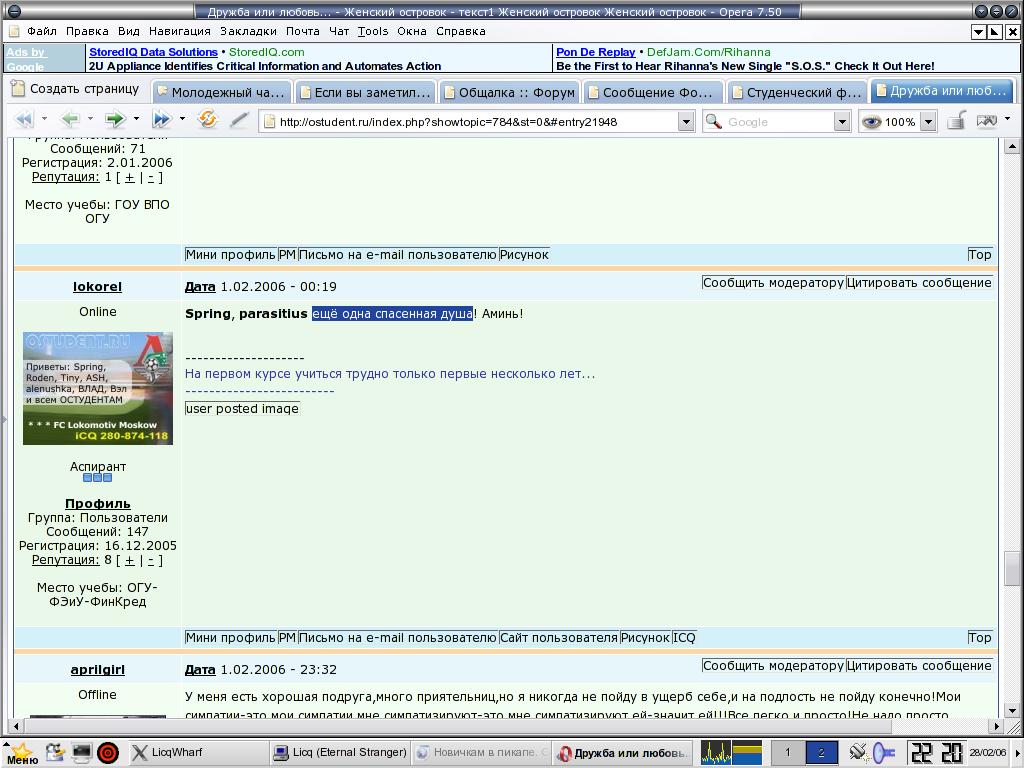
Task: Open LicqWharf taskbar window
Action: [x=198, y=752]
